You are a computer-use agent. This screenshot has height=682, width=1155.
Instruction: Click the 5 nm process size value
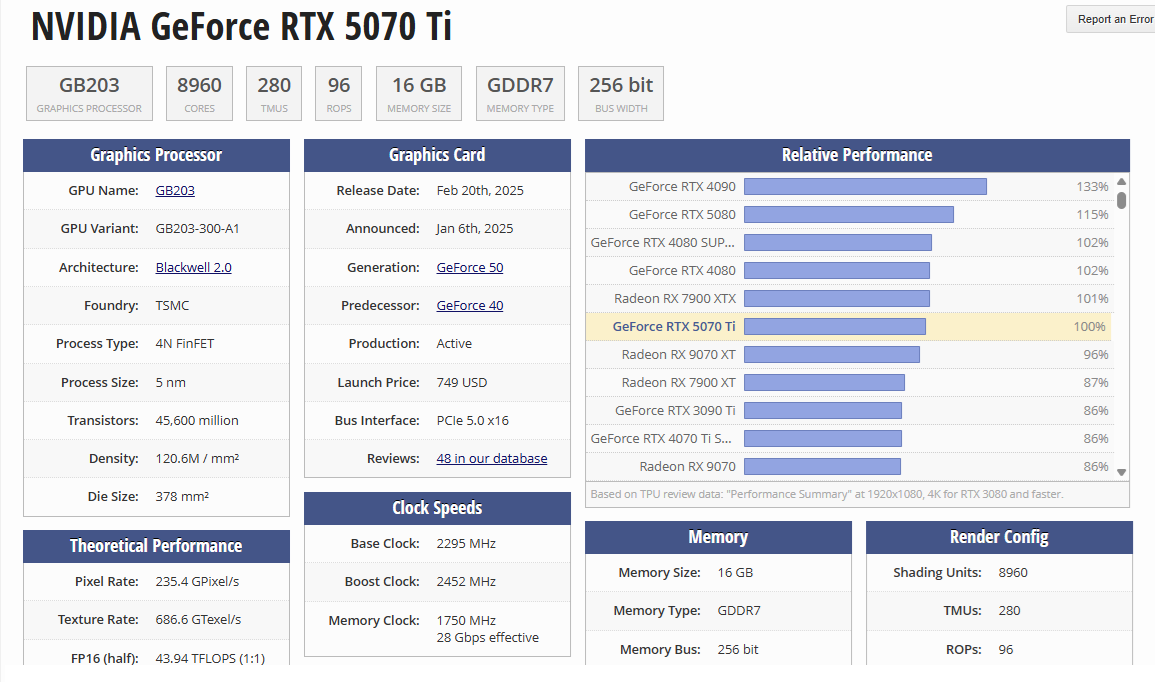coord(171,382)
